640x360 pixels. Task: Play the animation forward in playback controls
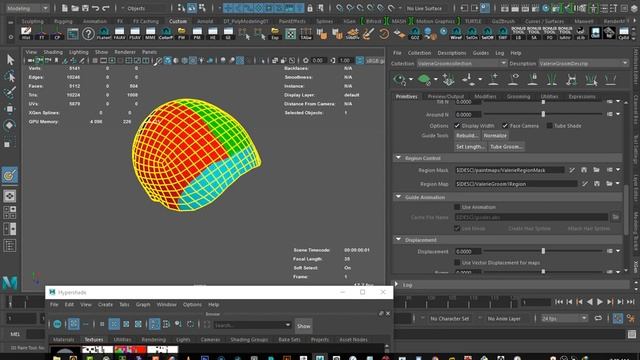pos(600,302)
